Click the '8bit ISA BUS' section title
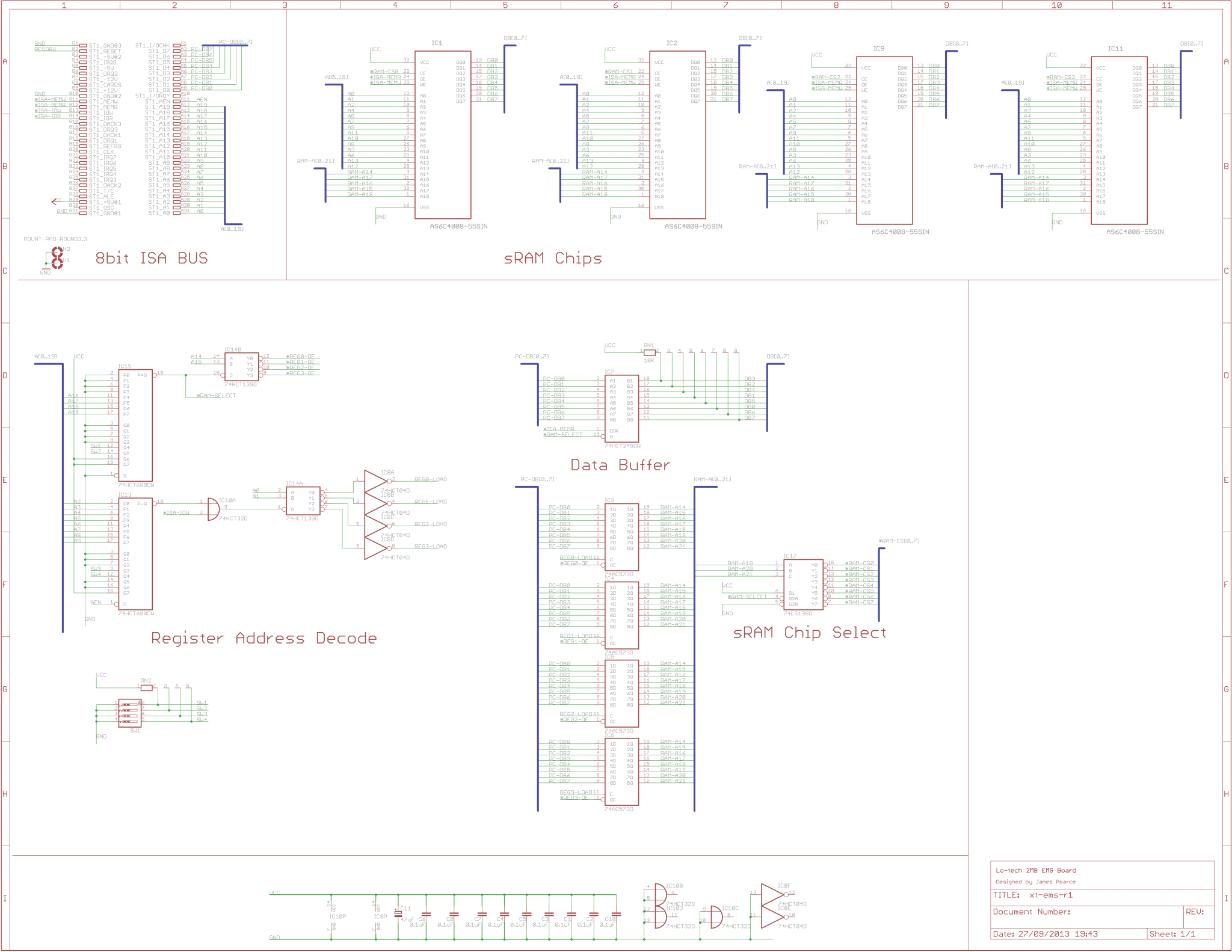The height and width of the screenshot is (952, 1232). pyautogui.click(x=152, y=258)
